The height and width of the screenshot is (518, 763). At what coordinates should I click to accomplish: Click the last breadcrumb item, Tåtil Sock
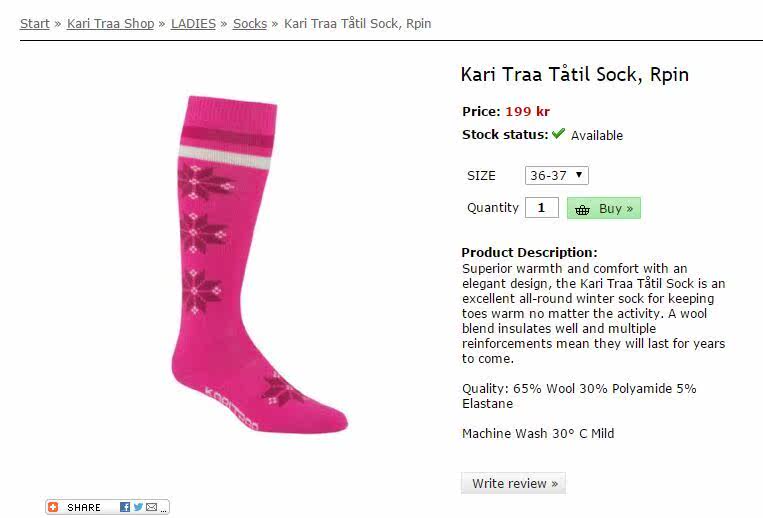358,23
